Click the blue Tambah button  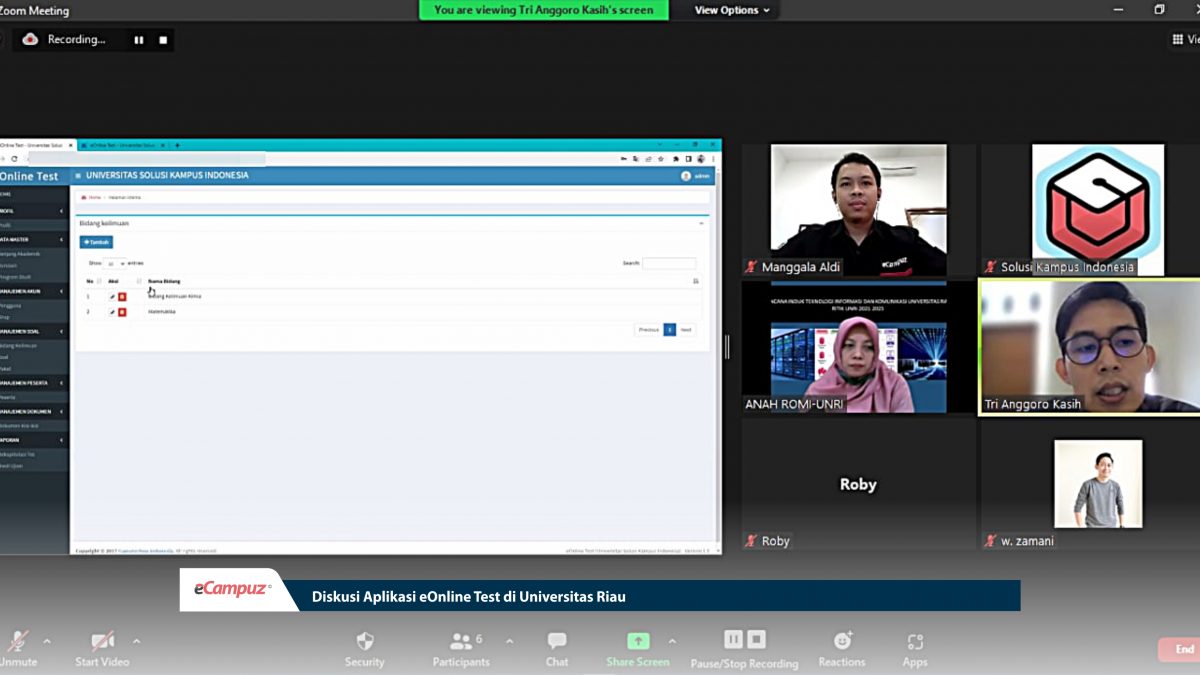[96, 242]
